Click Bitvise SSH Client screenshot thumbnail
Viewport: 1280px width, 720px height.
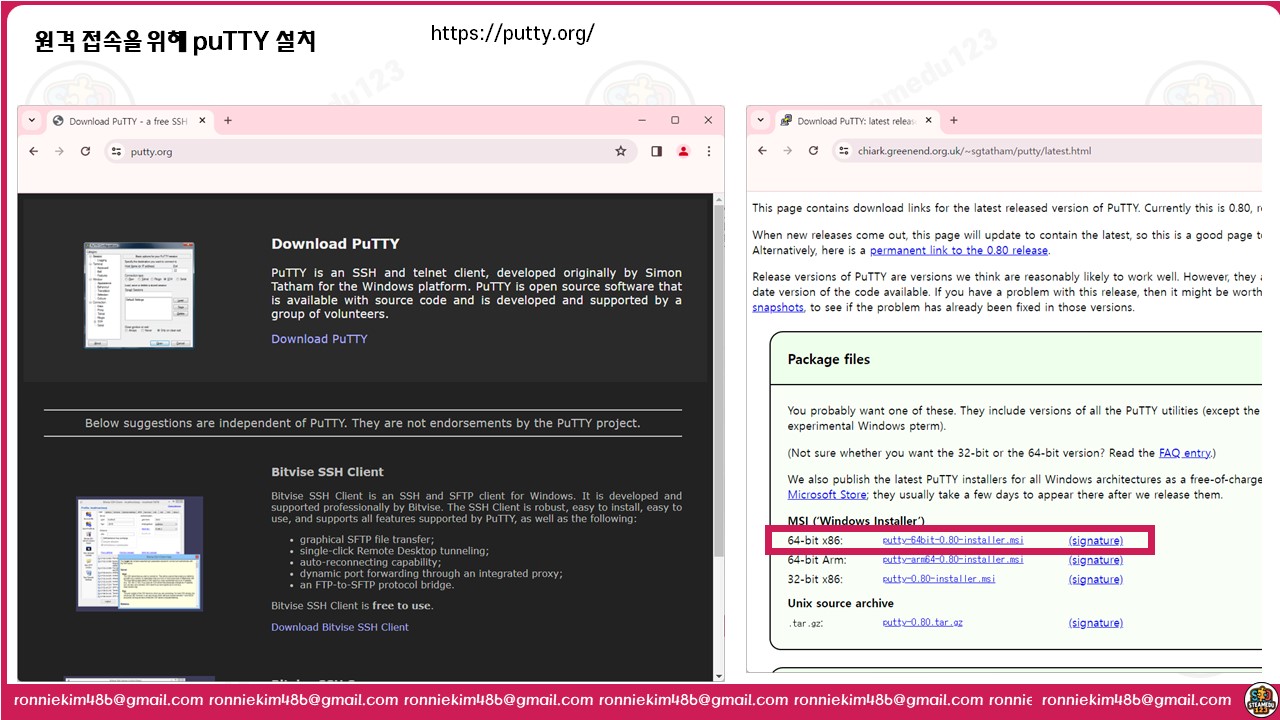click(140, 553)
